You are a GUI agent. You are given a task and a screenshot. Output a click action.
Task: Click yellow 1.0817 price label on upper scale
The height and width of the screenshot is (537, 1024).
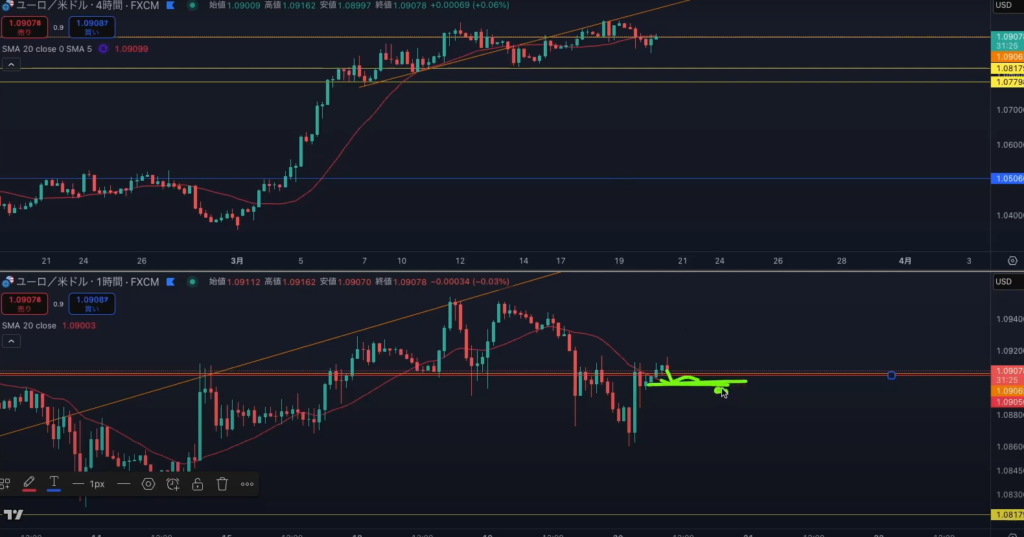[1008, 69]
